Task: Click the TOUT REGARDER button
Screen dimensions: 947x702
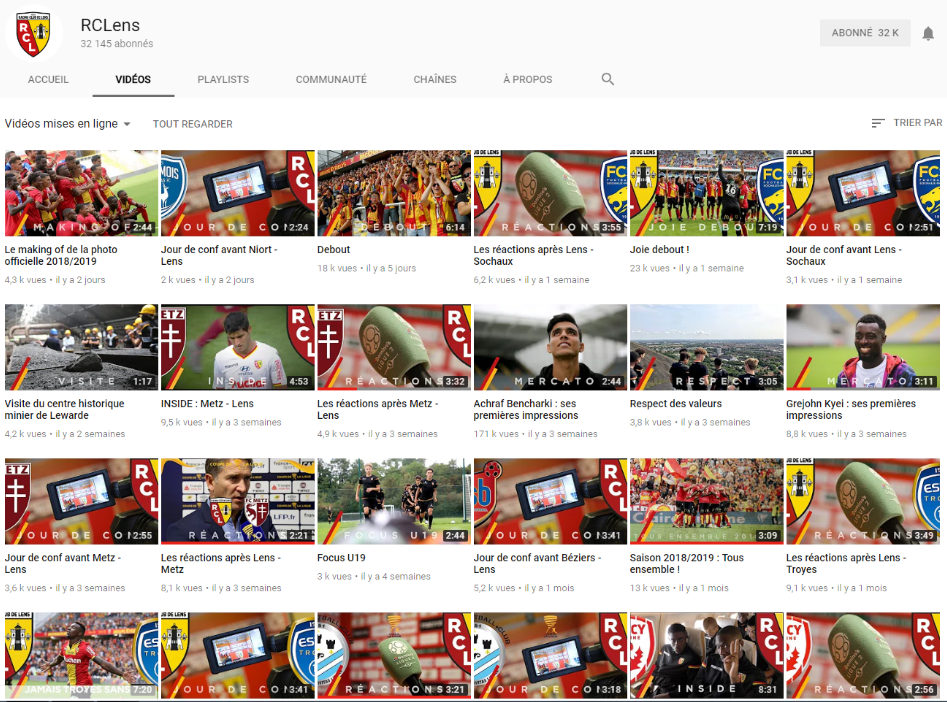Action: [192, 124]
